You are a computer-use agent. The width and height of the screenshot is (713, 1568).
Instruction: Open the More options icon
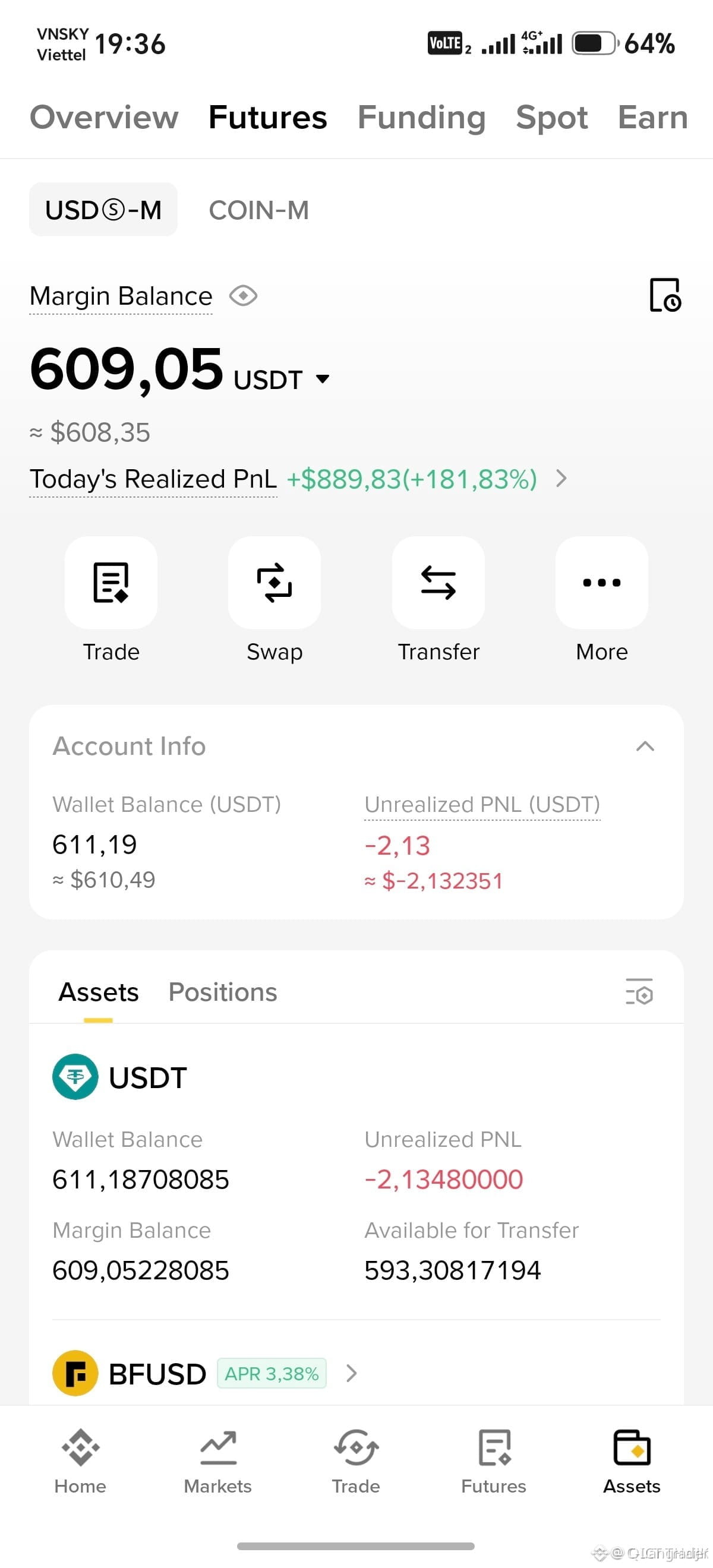[x=601, y=583]
